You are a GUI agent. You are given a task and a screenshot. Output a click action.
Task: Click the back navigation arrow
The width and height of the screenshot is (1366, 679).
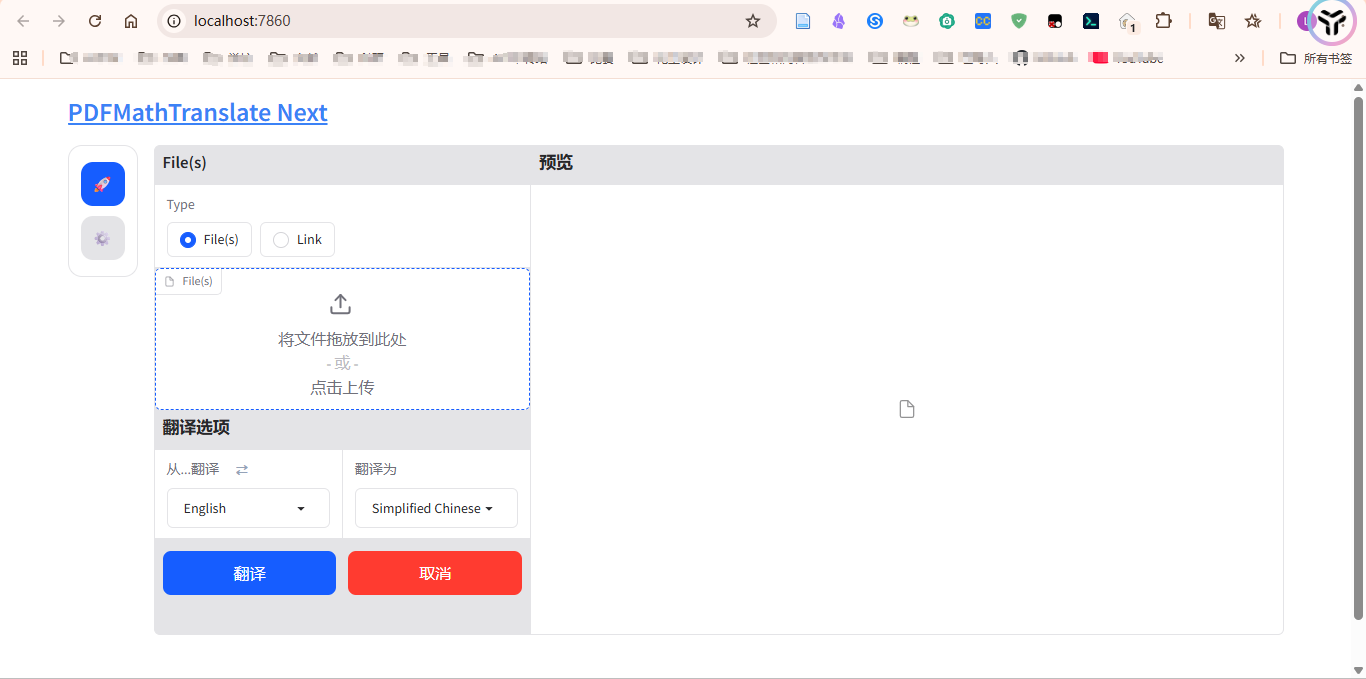(x=23, y=21)
